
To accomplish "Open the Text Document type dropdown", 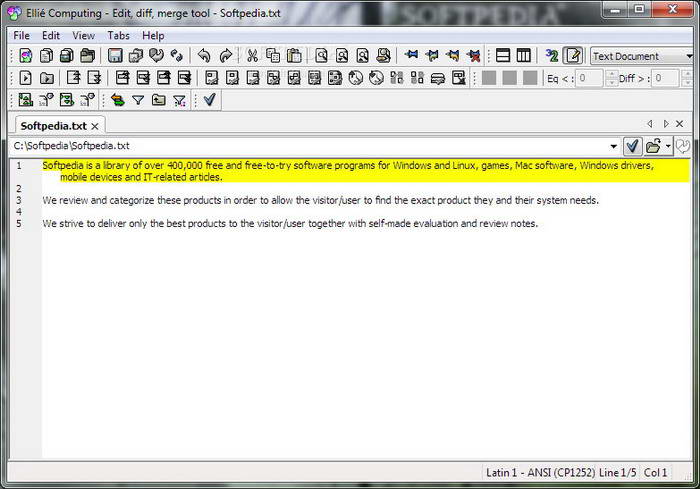I will coord(642,56).
